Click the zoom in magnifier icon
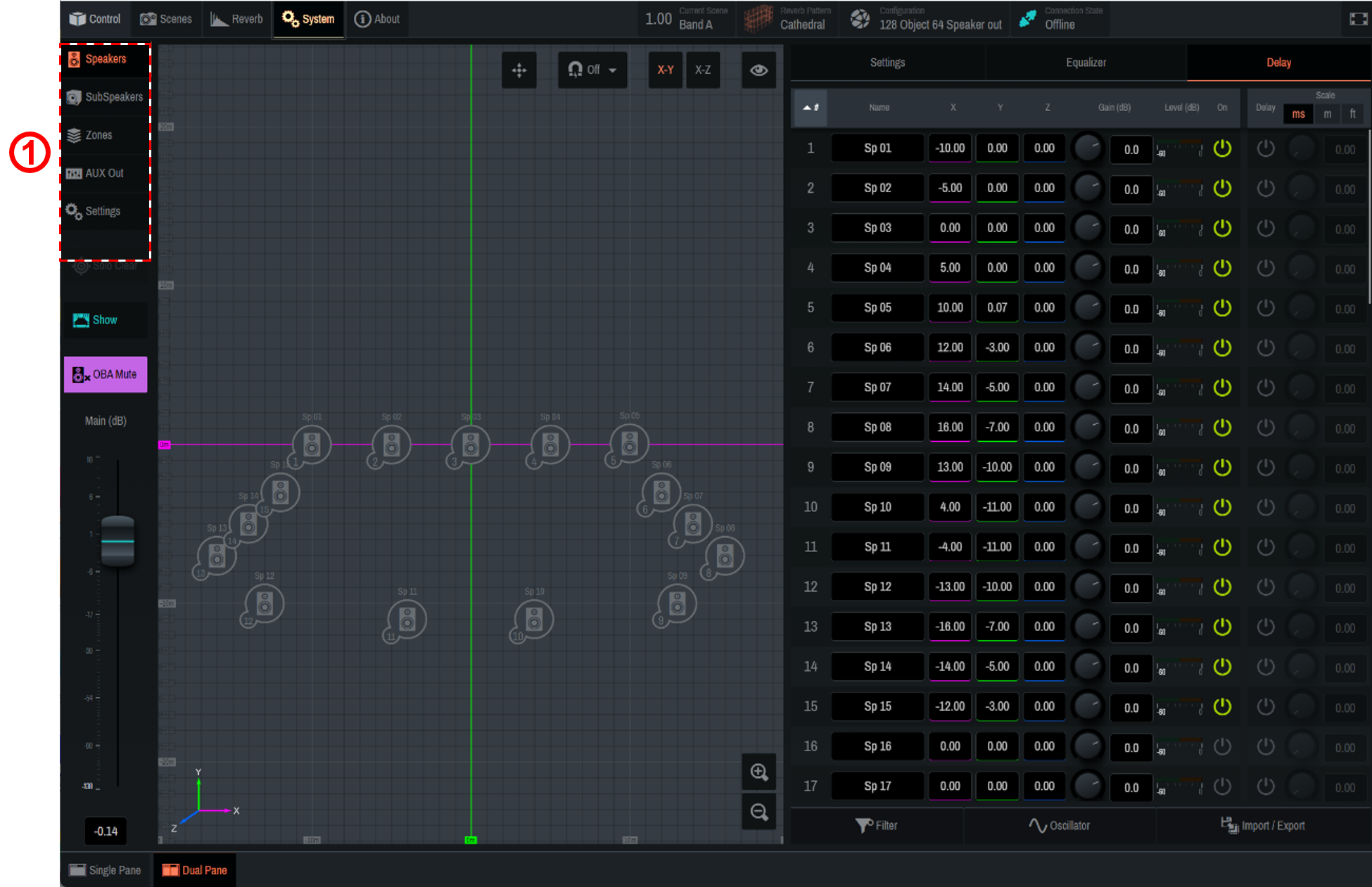 click(758, 772)
